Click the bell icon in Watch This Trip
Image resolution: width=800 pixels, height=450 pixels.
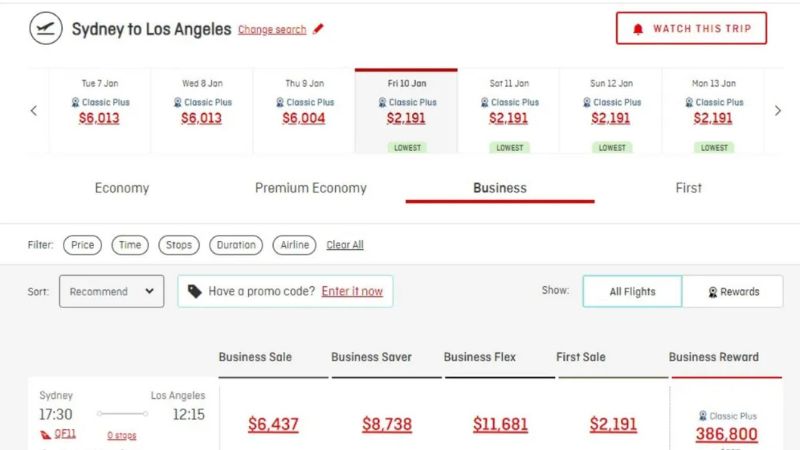point(638,29)
